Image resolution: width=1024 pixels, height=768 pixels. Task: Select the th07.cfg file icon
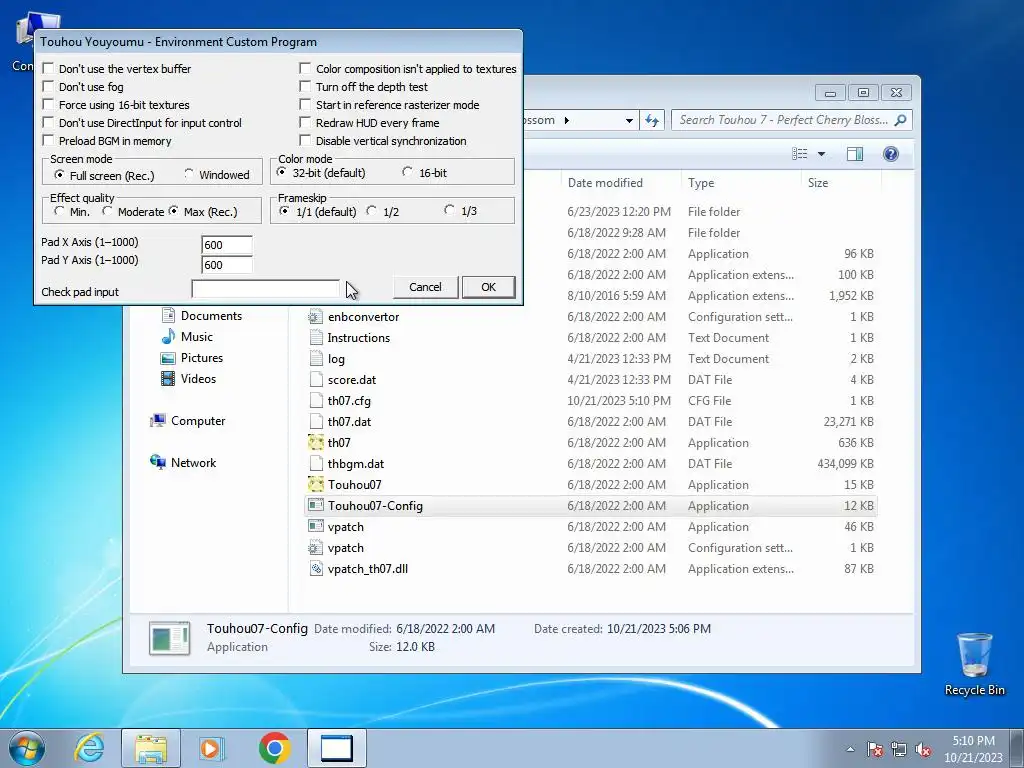tap(316, 400)
